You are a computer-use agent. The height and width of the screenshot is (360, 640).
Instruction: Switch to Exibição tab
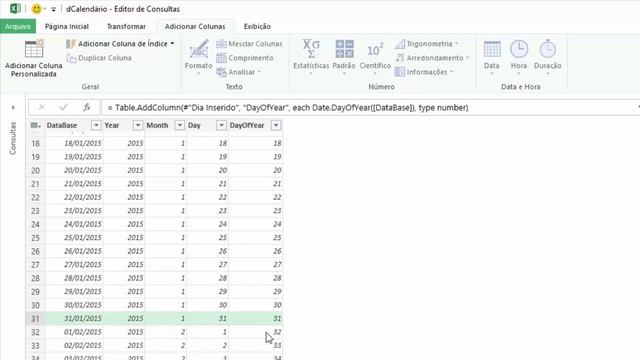[257, 27]
